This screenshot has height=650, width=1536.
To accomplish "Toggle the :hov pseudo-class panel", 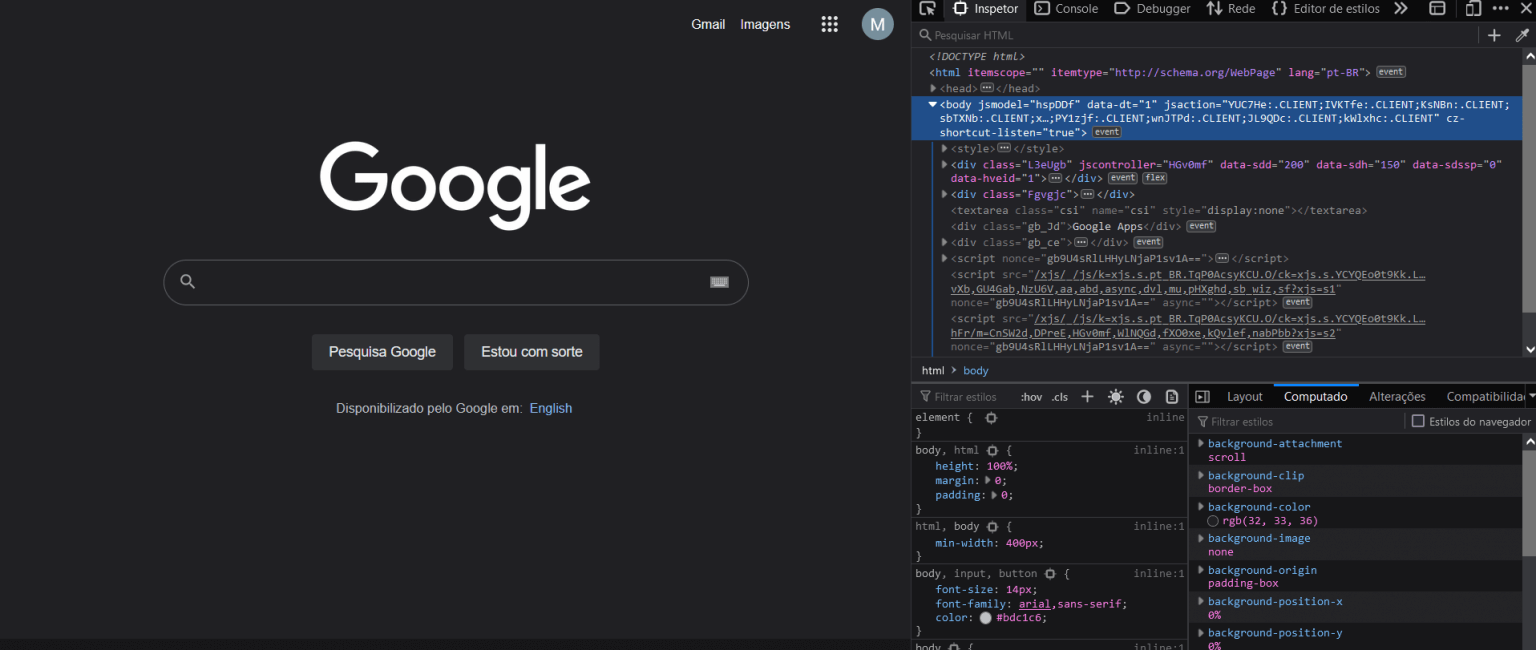I will coord(1031,396).
